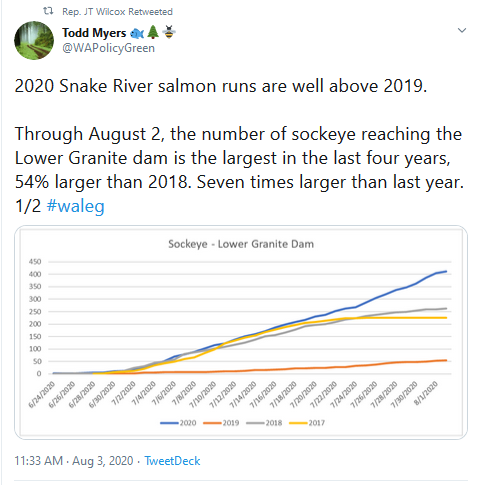Open the Rep. JT Wilcox Retweeted link
The image size is (480, 485).
tap(117, 12)
